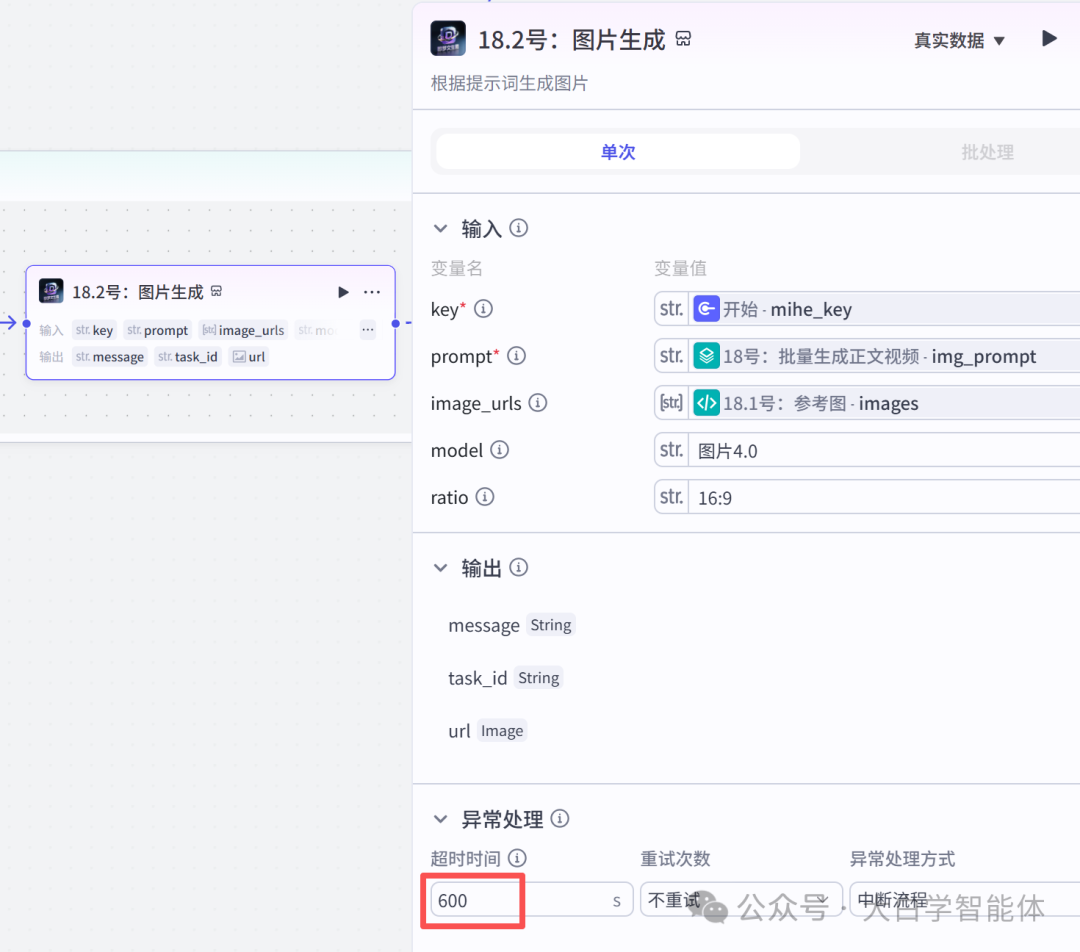Open the str type selector for prompt
The width and height of the screenshot is (1080, 952).
(x=672, y=356)
